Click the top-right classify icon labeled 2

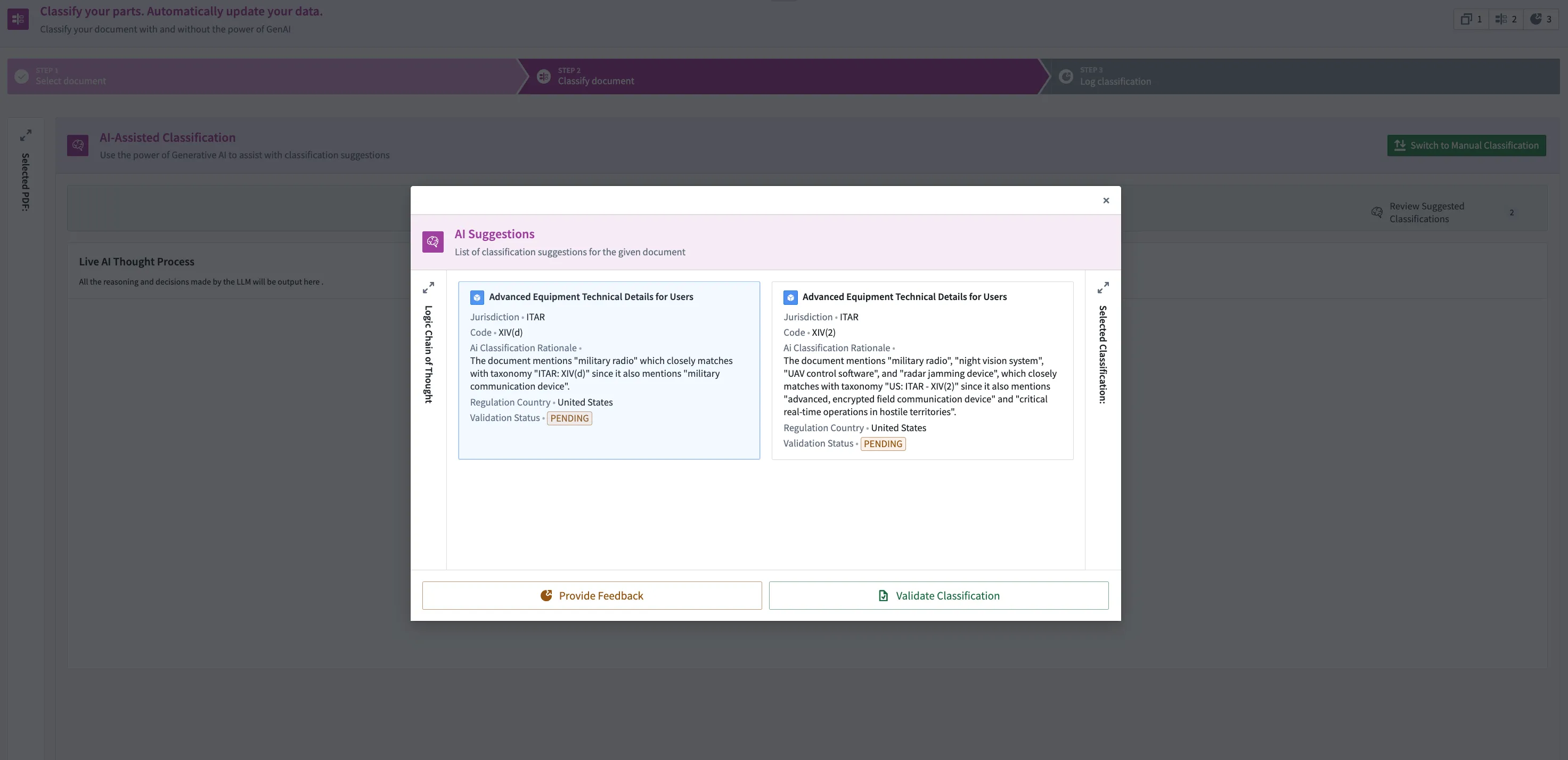pyautogui.click(x=1506, y=19)
